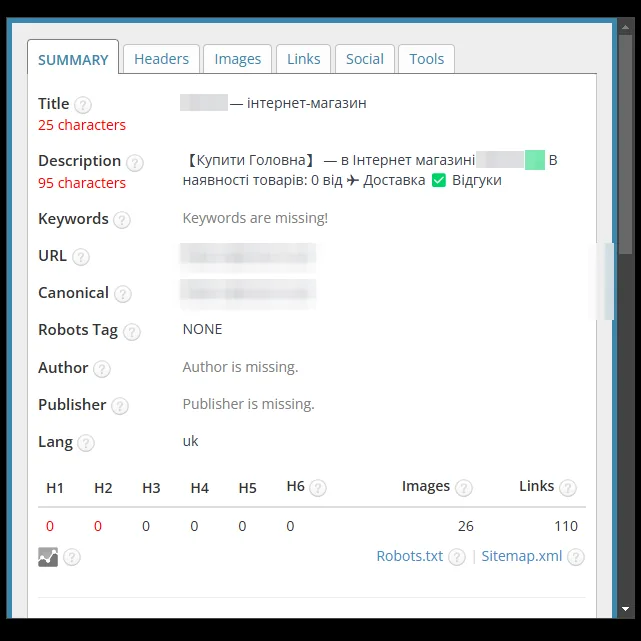Click the help icon next to Links count
This screenshot has width=641, height=641.
(x=568, y=488)
